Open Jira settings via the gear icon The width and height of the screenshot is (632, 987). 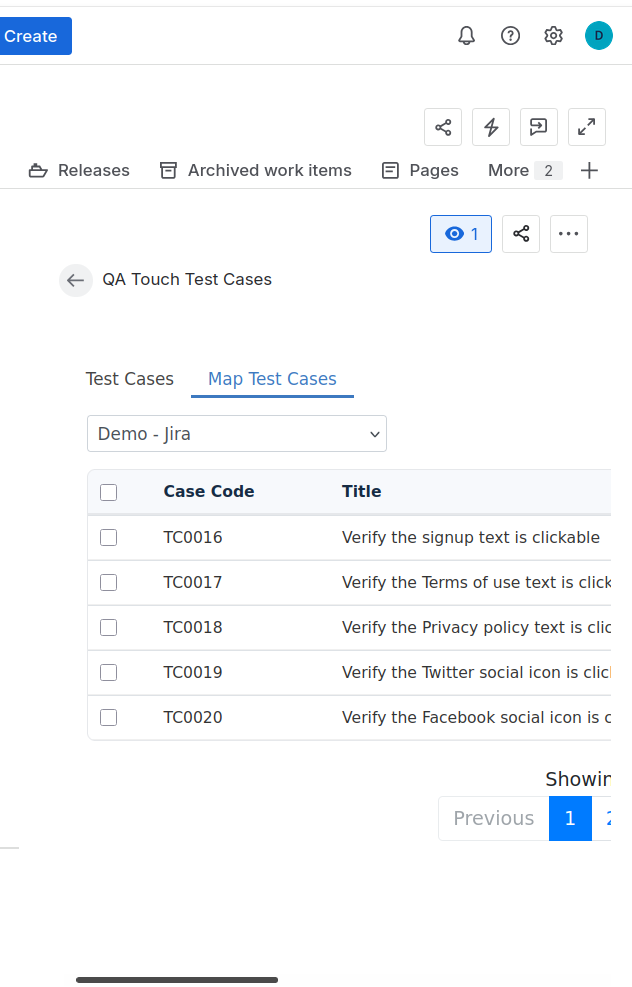click(x=553, y=35)
